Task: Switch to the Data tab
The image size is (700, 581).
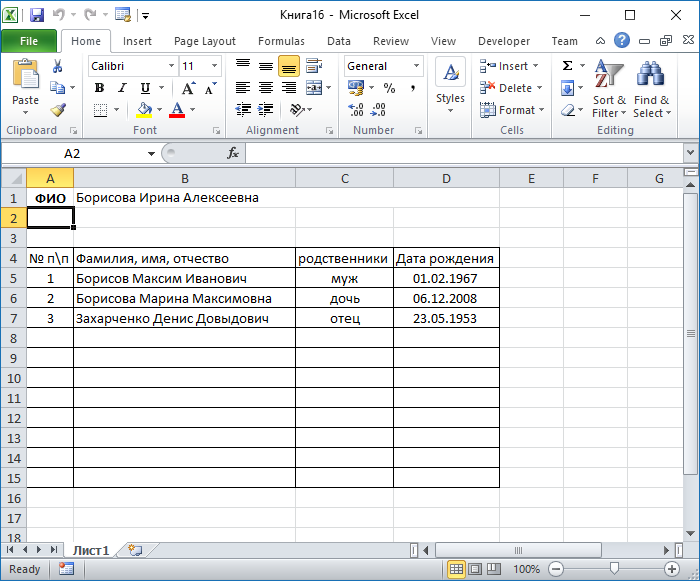Action: 339,41
